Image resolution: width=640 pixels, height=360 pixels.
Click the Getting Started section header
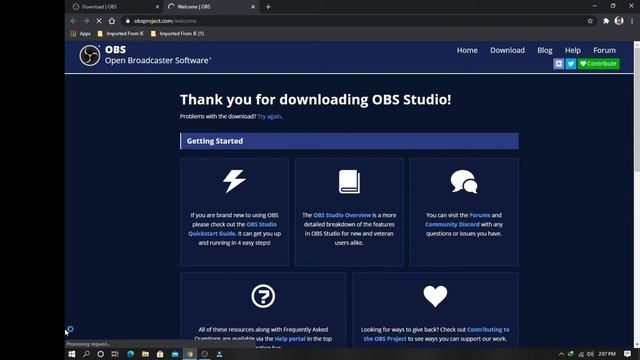pos(349,141)
